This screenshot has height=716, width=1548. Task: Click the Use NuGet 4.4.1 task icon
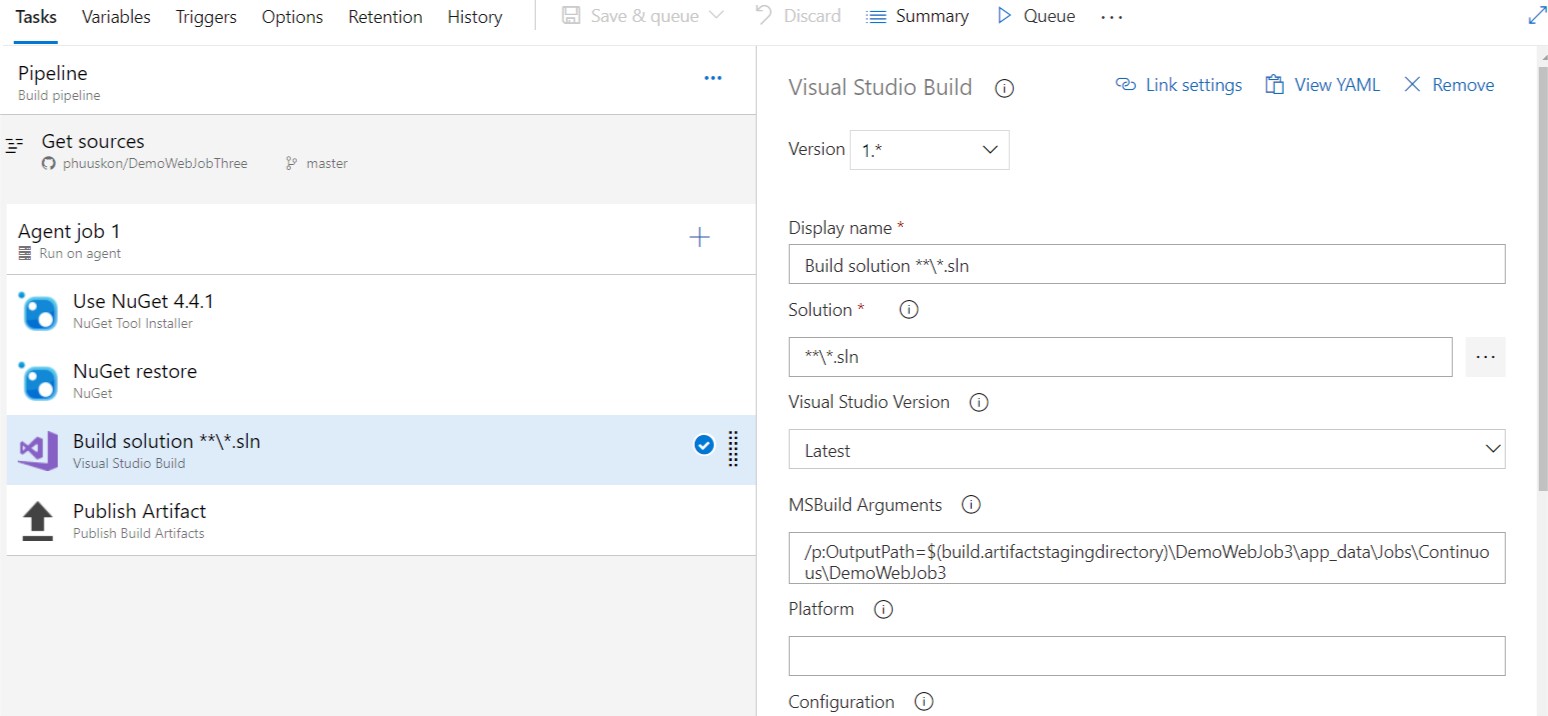coord(39,311)
